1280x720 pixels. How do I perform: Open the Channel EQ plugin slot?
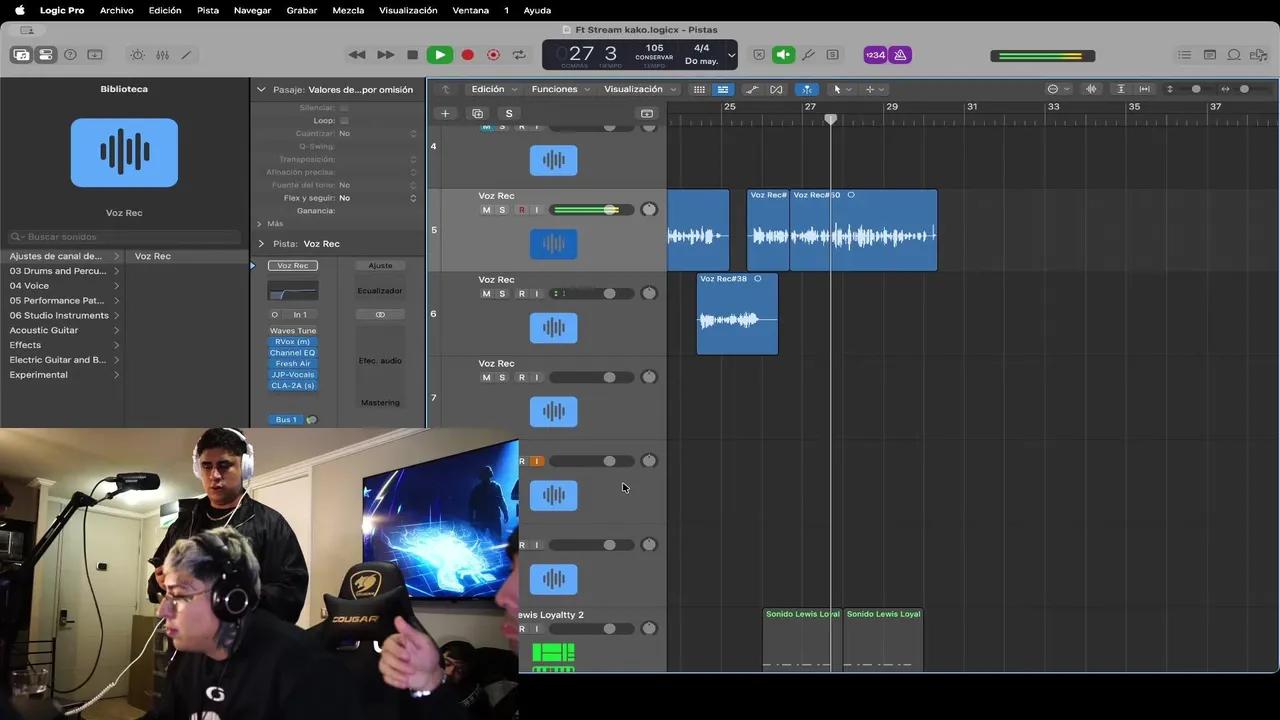coord(292,353)
